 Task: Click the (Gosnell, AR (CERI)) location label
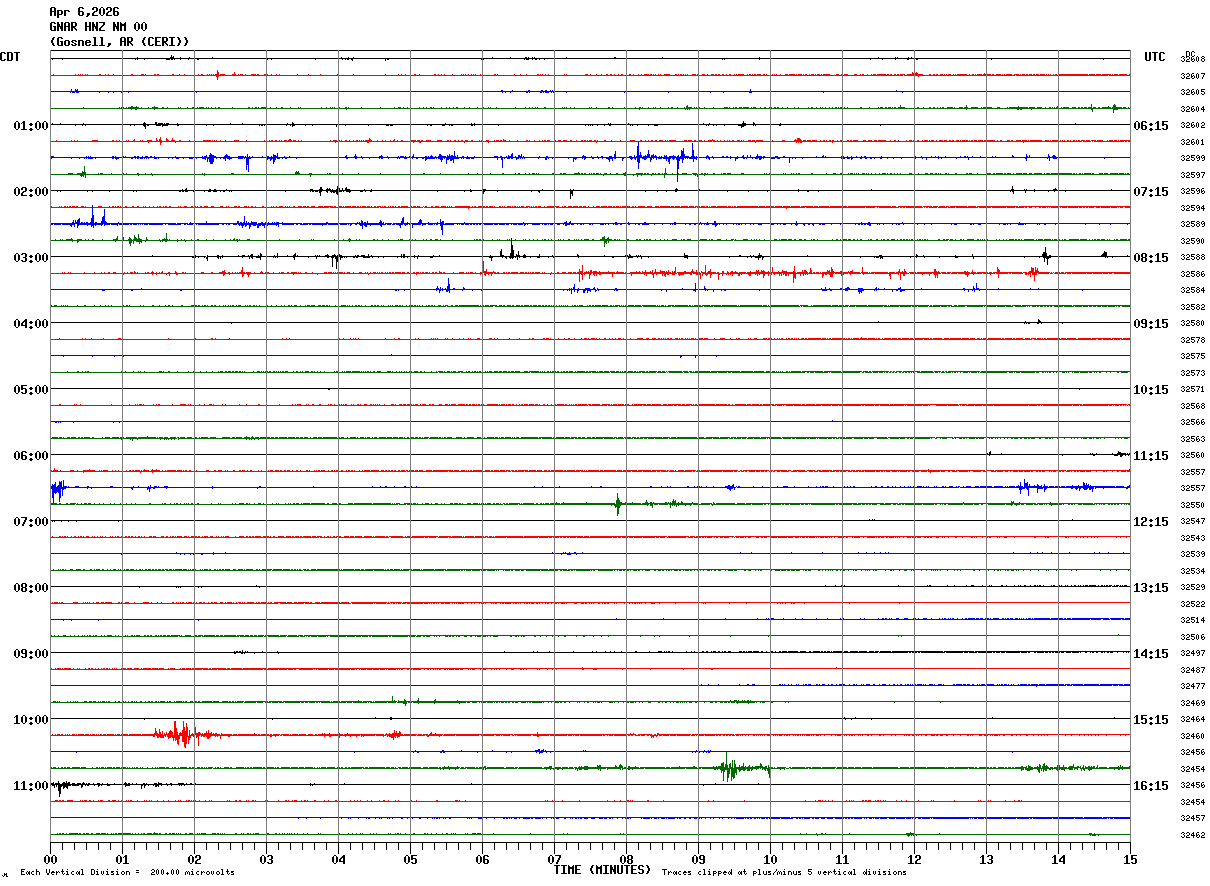click(119, 42)
